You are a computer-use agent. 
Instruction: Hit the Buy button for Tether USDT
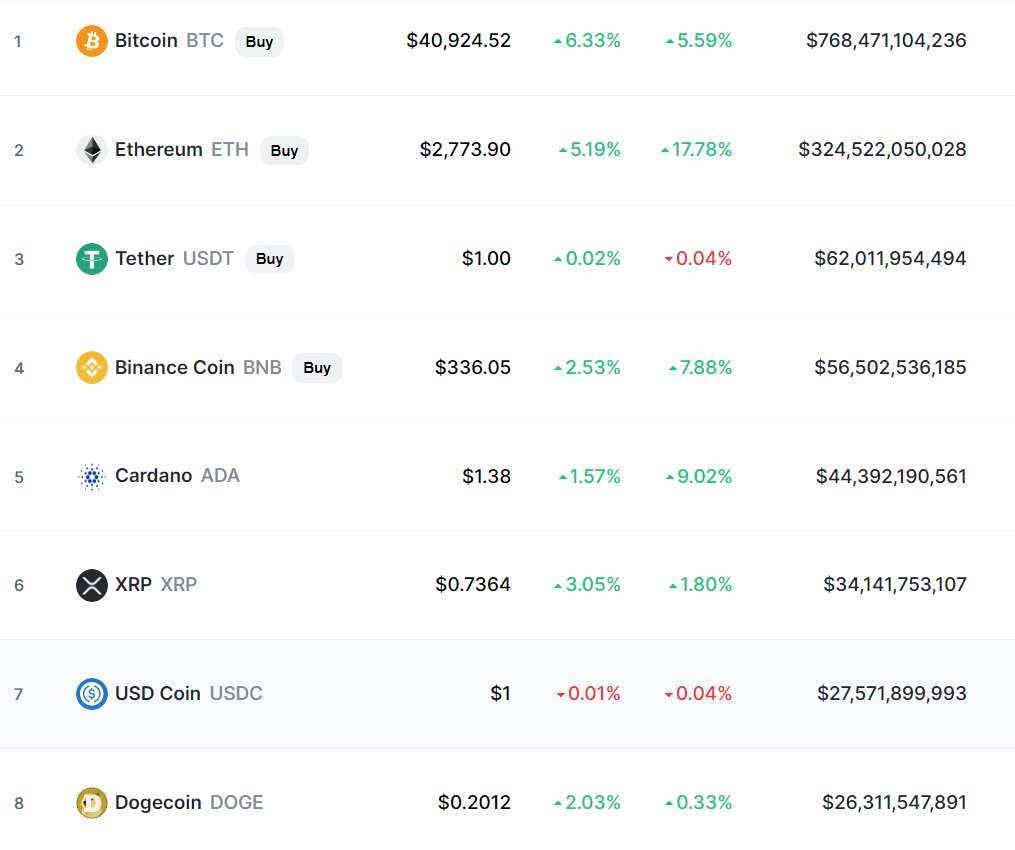click(269, 259)
